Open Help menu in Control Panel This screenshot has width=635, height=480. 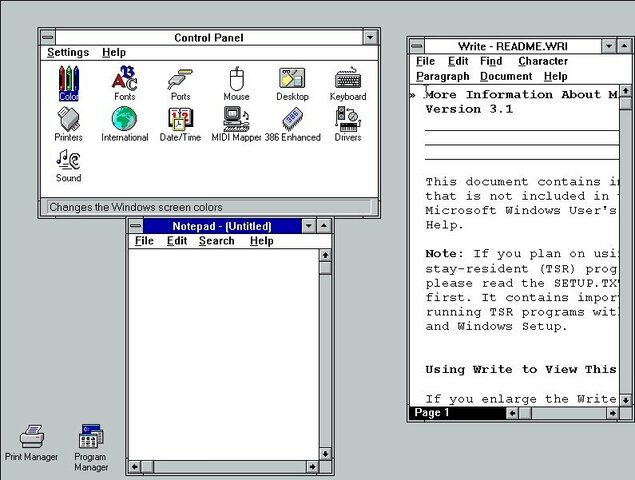pyautogui.click(x=114, y=53)
